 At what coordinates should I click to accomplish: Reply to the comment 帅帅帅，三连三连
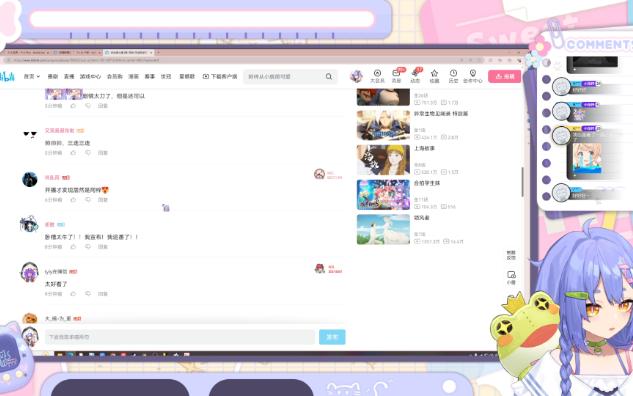tap(103, 153)
